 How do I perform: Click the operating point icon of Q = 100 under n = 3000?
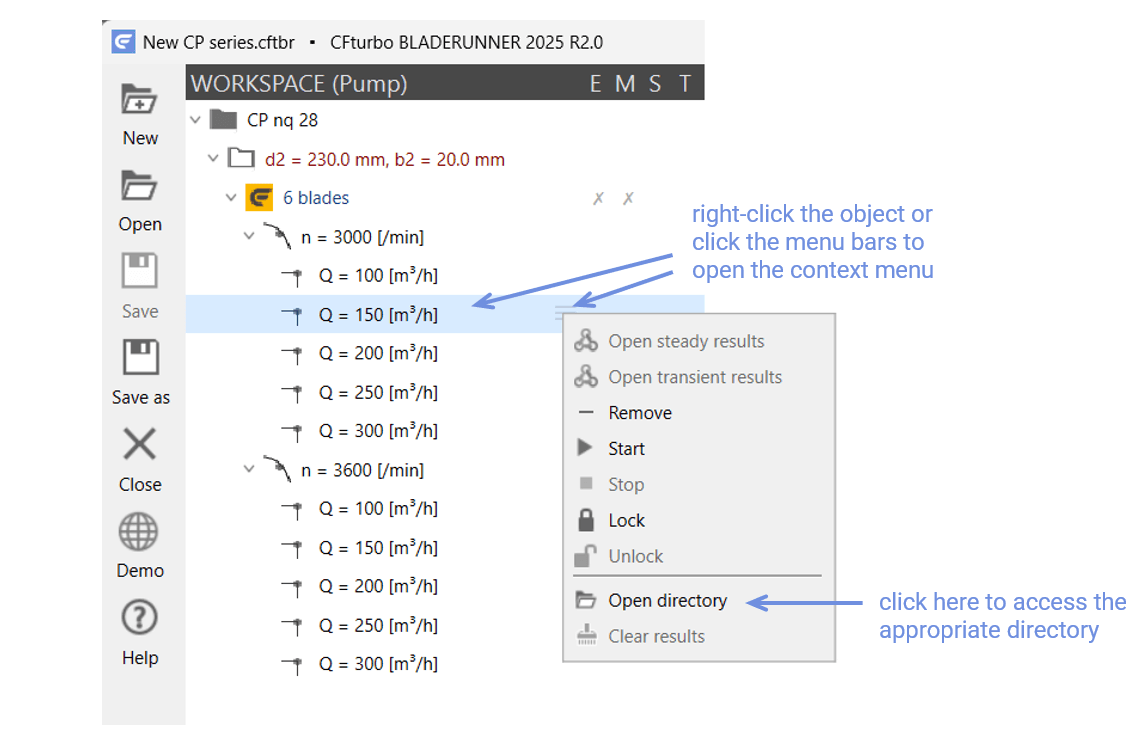click(293, 277)
